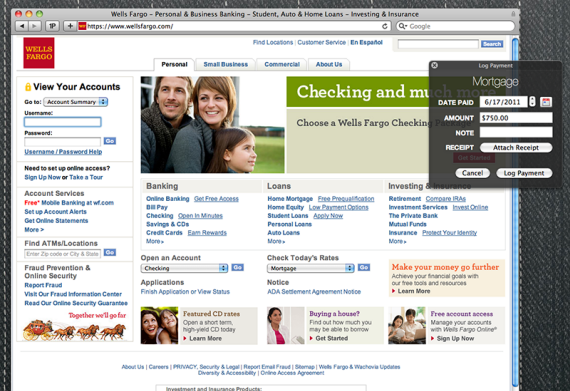The image size is (570, 391).
Task: Click the browser back arrow button
Action: click(x=22, y=26)
